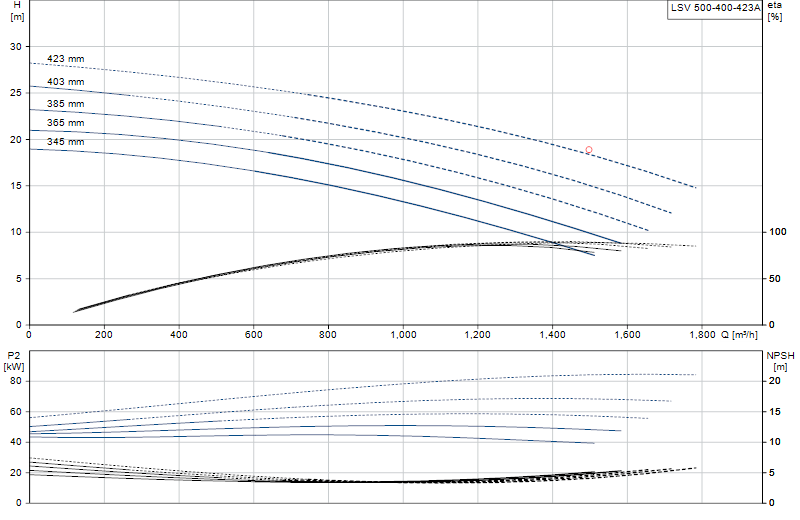Click the 365 mm impeller curve label

[x=65, y=122]
